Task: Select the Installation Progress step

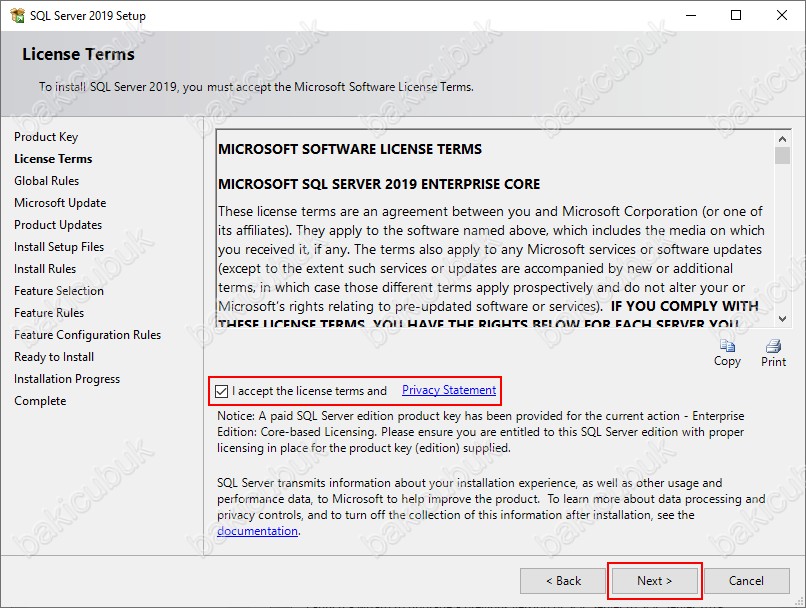Action: pyautogui.click(x=67, y=379)
